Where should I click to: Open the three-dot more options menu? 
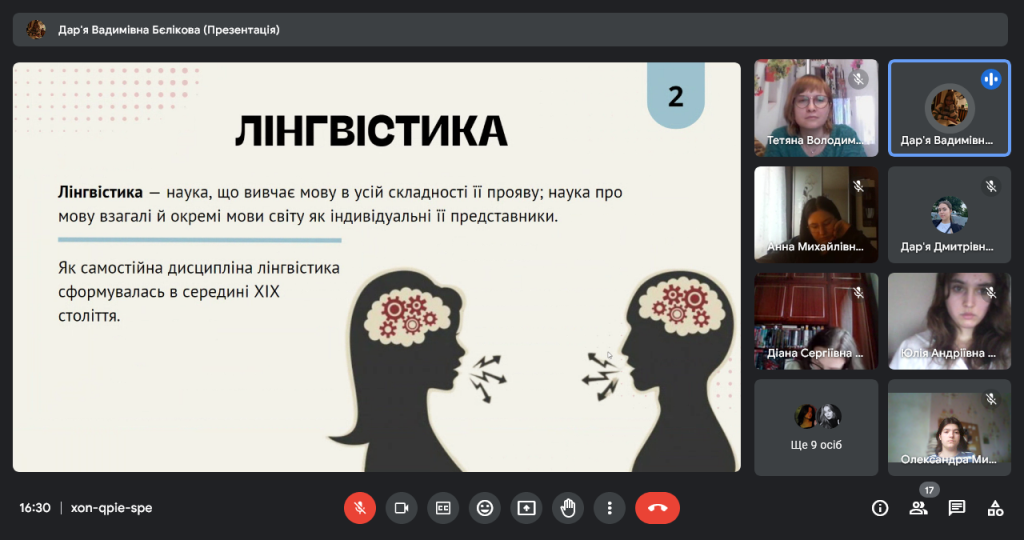click(609, 508)
